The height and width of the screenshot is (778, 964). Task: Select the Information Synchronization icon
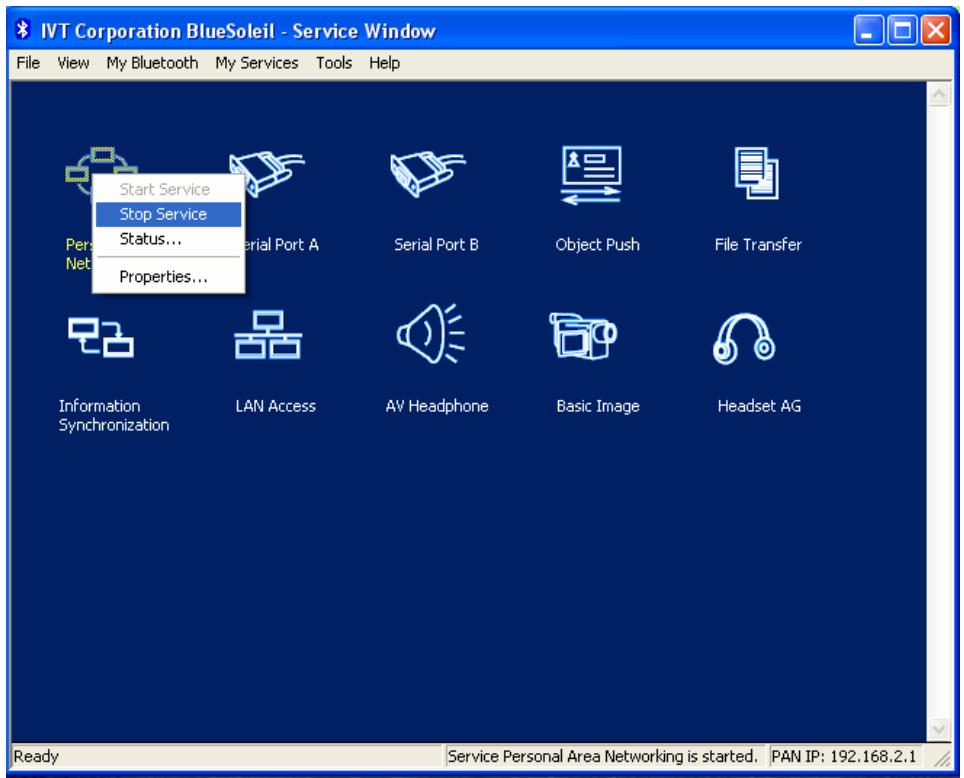point(101,337)
